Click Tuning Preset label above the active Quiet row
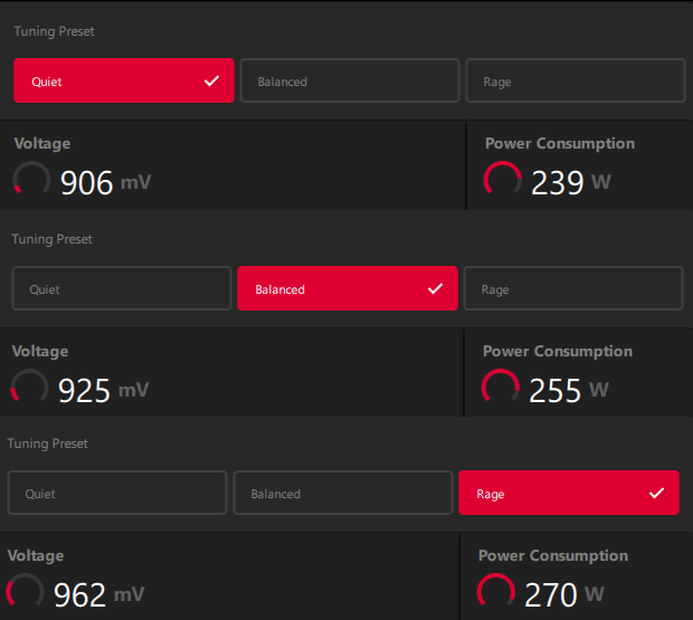This screenshot has width=693, height=620. tap(54, 31)
